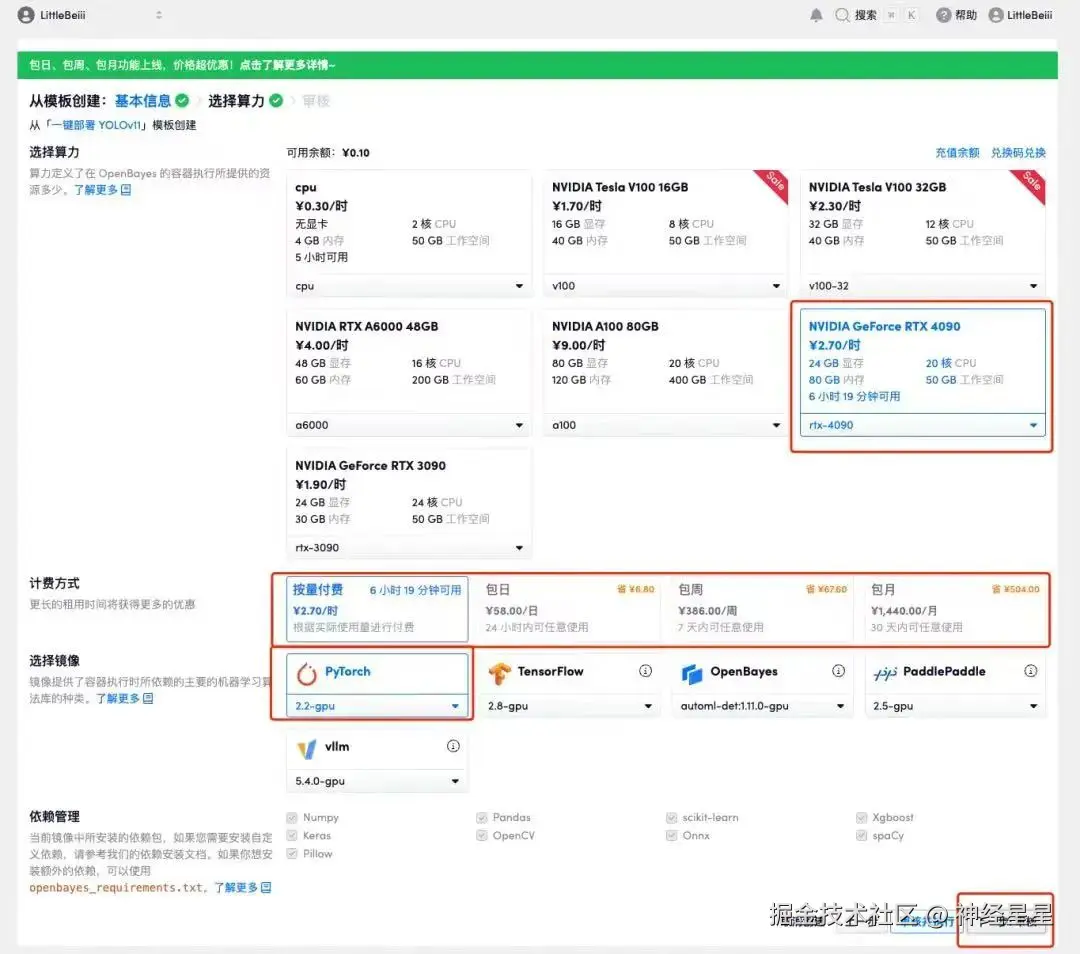The width and height of the screenshot is (1080, 954).
Task: Open PaddlePaddle 2.5-gpu version dropdown
Action: point(955,706)
